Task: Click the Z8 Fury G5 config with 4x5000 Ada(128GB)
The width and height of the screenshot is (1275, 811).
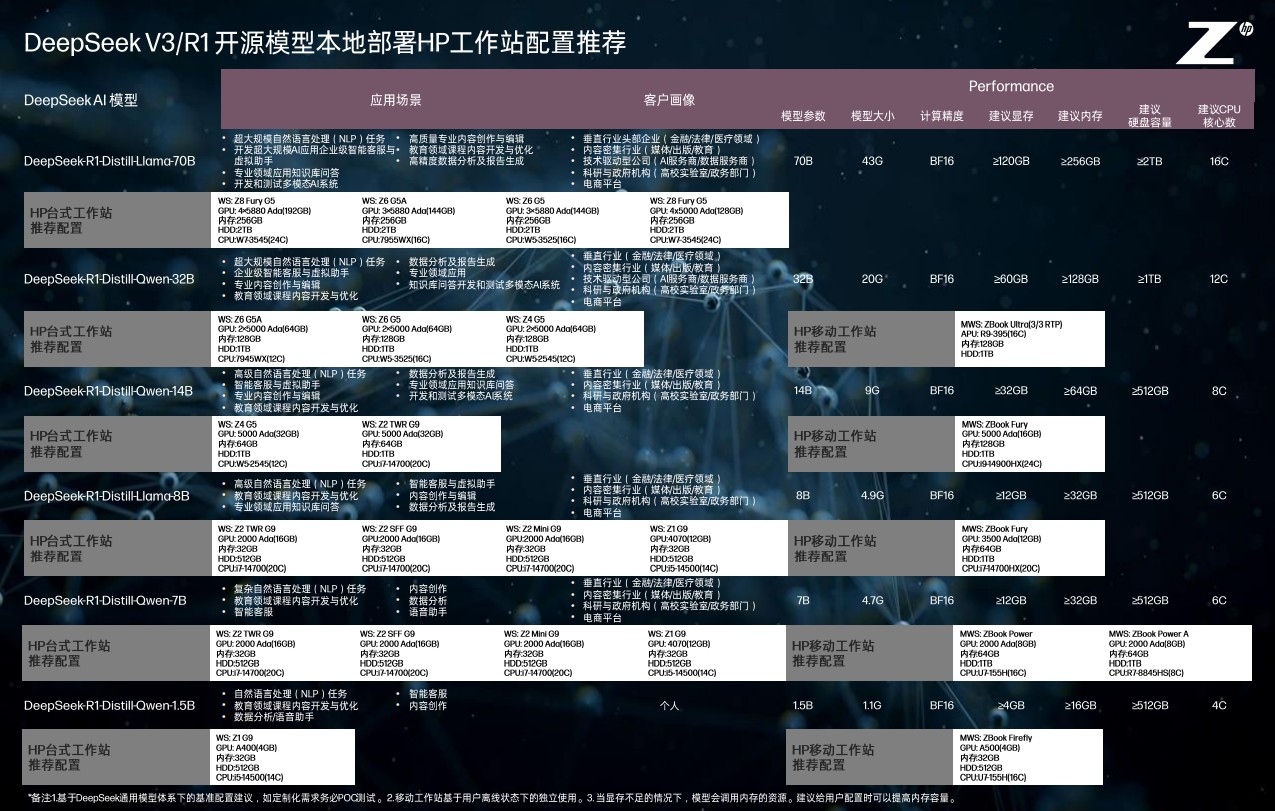Action: pos(697,220)
